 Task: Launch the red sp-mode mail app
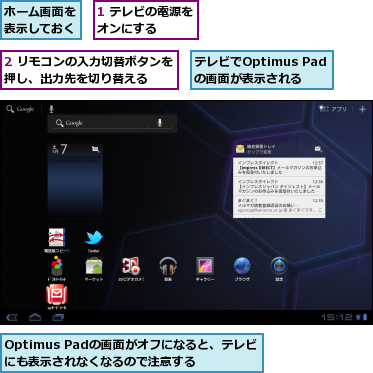point(57,297)
